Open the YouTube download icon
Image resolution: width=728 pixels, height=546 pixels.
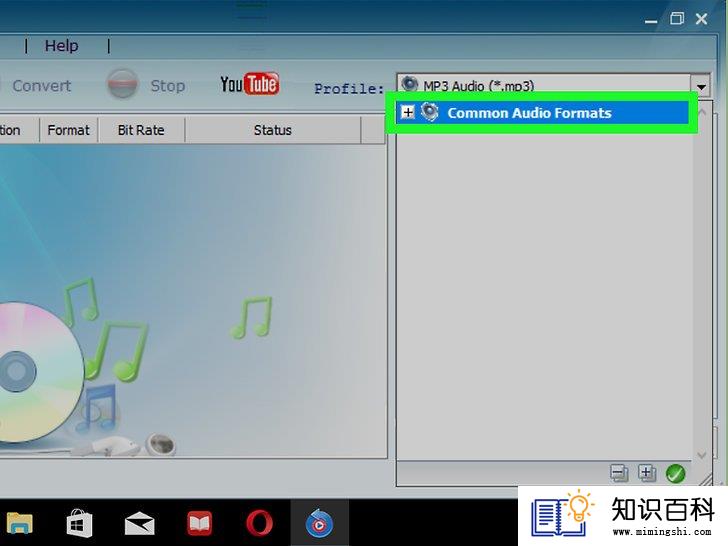tap(250, 84)
